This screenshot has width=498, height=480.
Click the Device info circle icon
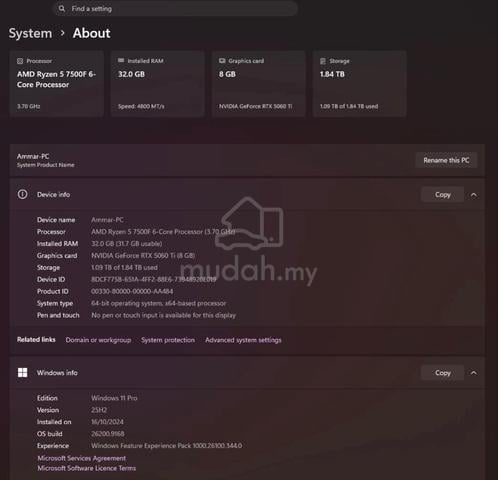point(22,194)
